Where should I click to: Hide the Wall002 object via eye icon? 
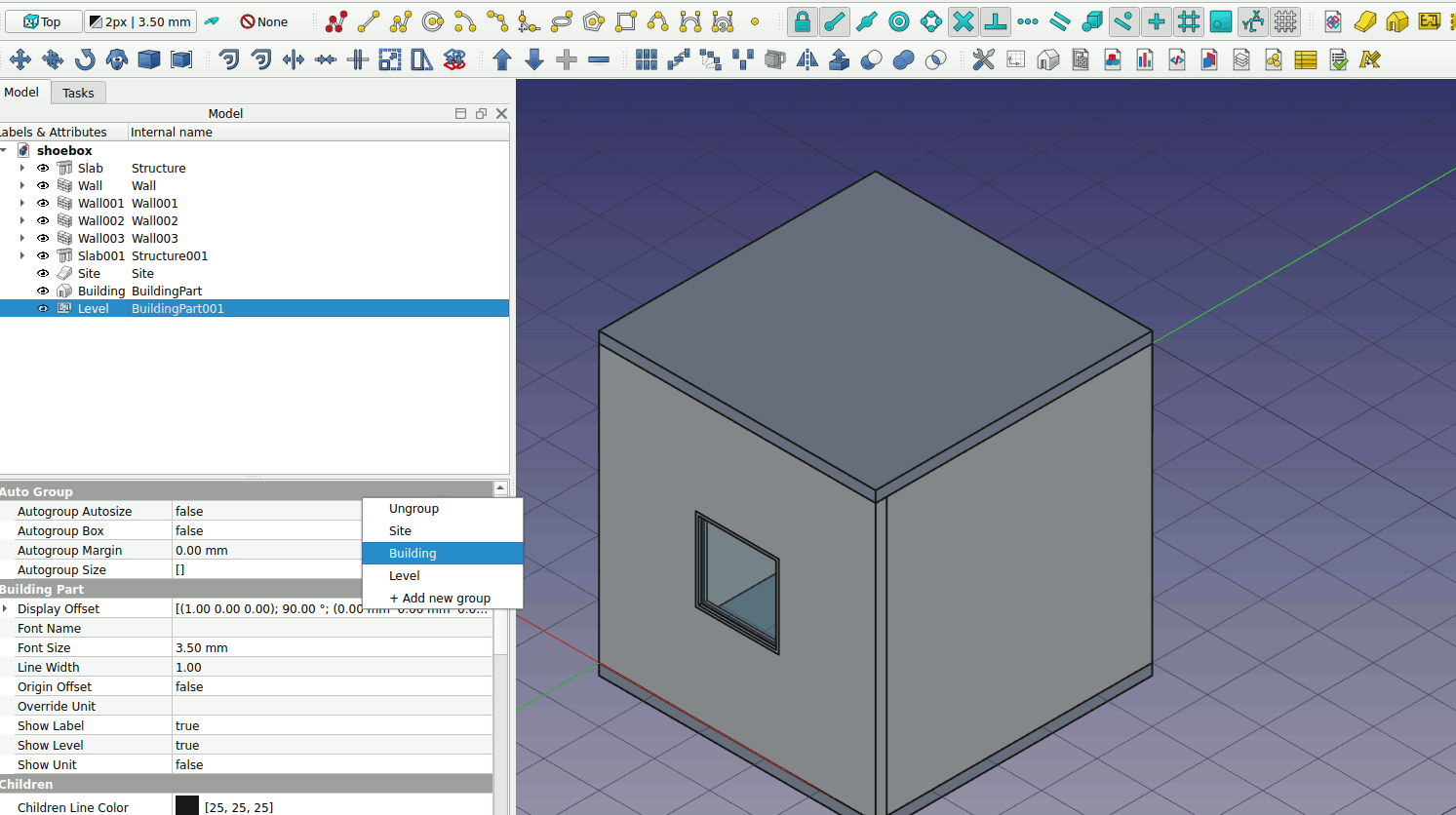coord(43,221)
